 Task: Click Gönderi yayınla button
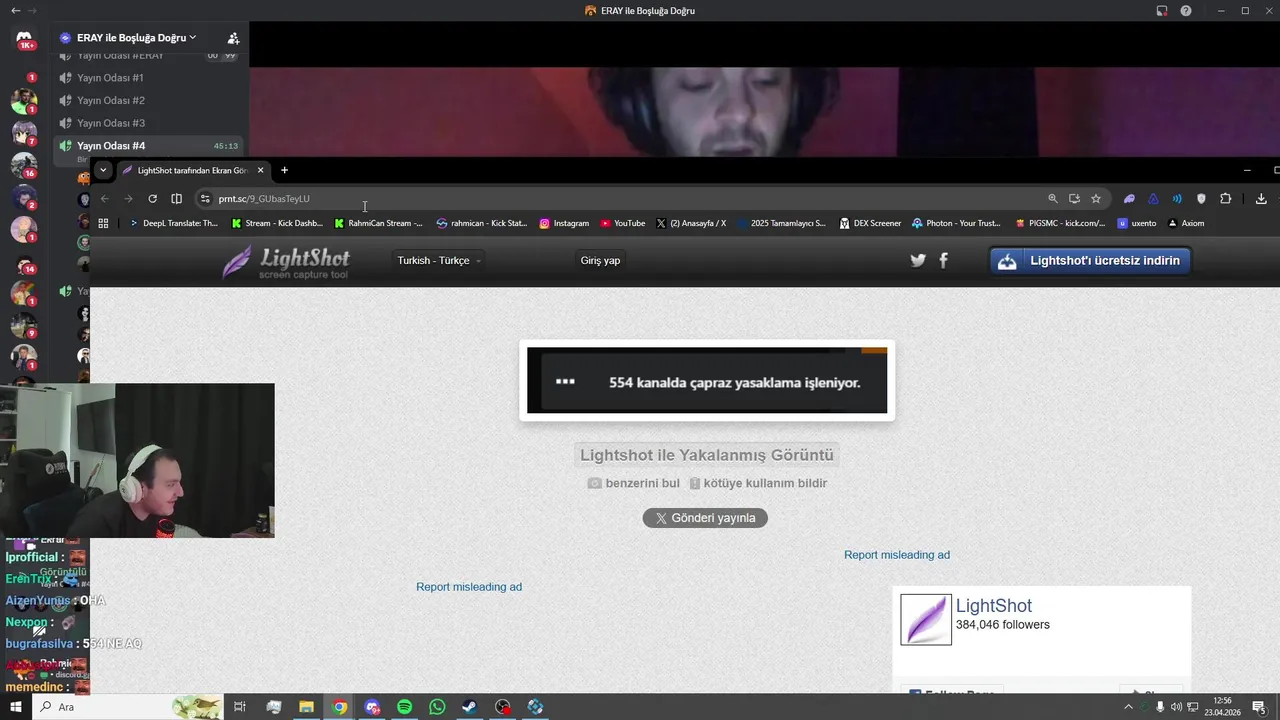pyautogui.click(x=705, y=518)
